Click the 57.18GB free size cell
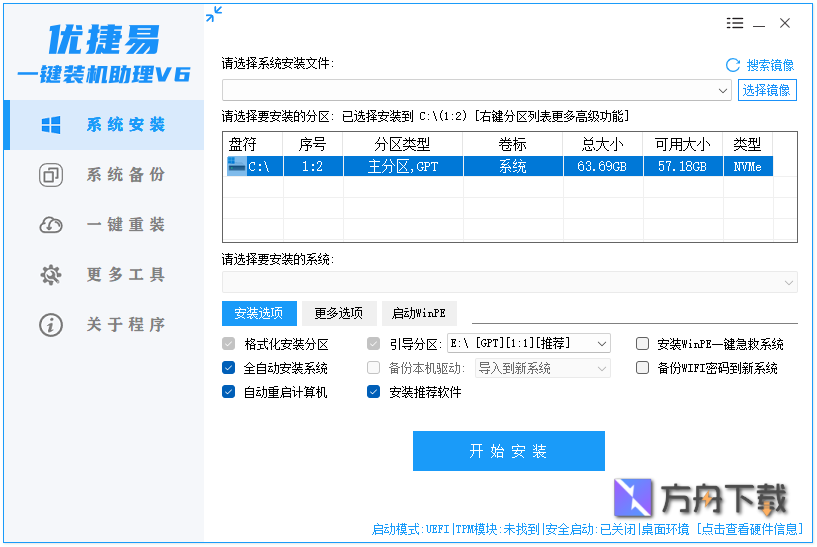The image size is (817, 547). (683, 167)
